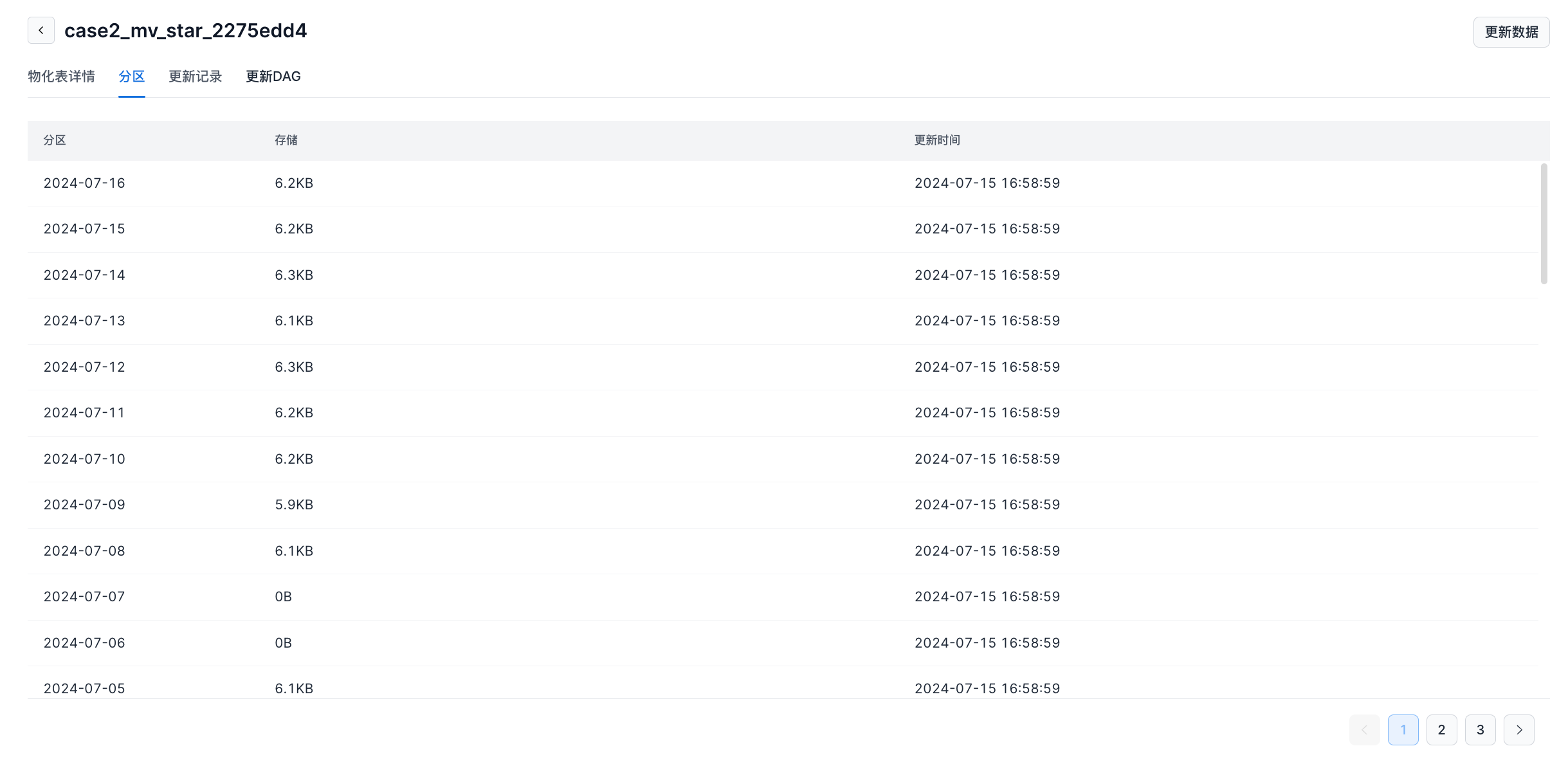This screenshot has height=764, width=1568.
Task: Go to page 2
Action: (x=1441, y=730)
